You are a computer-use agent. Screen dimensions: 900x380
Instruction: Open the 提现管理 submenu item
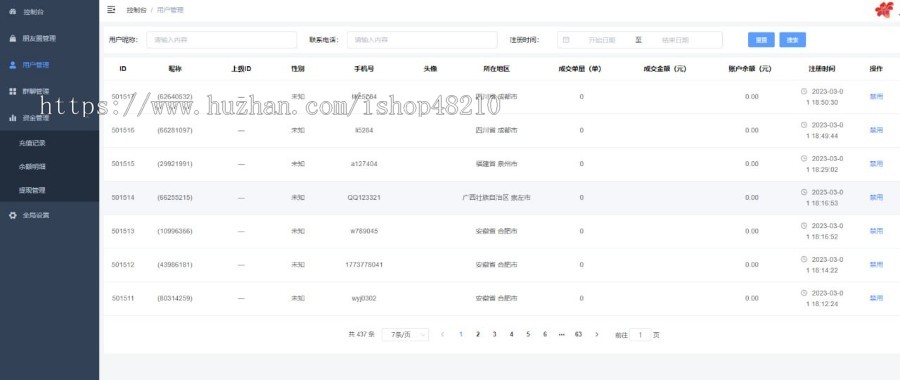pyautogui.click(x=32, y=190)
